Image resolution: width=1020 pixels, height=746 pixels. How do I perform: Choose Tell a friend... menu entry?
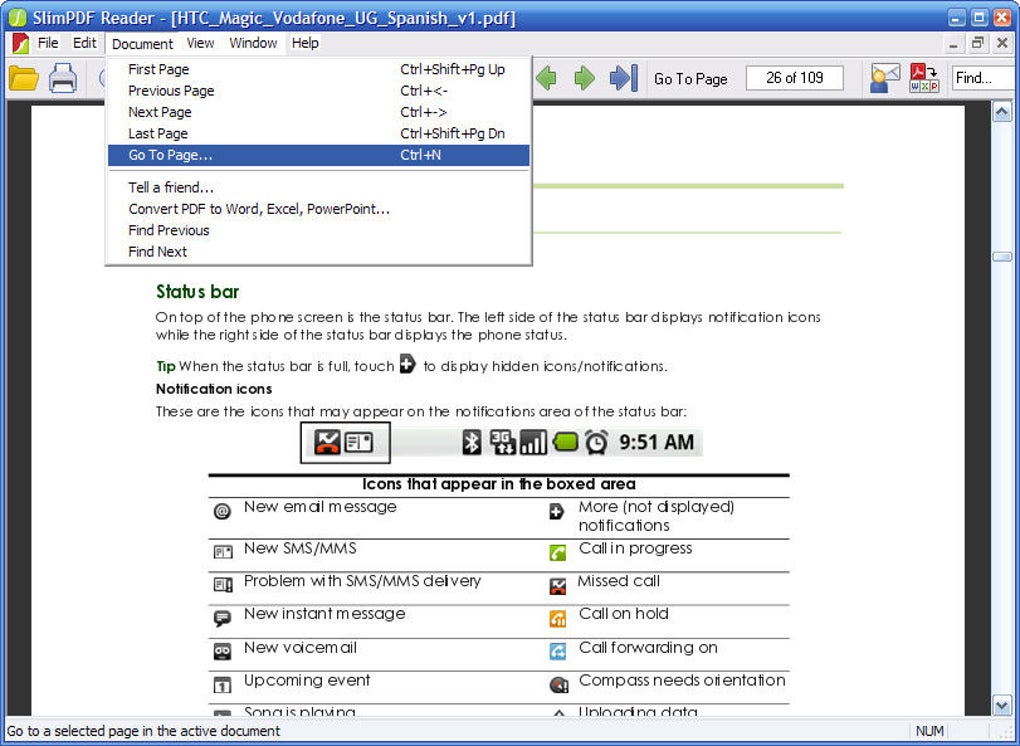pos(319,187)
